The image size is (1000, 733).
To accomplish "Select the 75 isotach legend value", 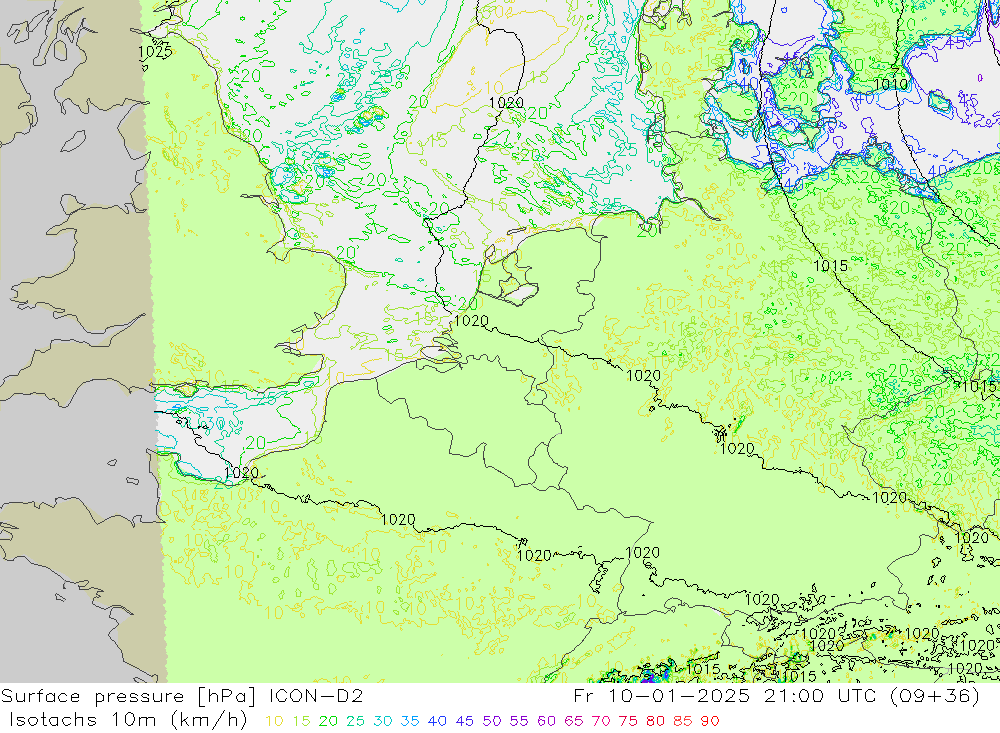I will (x=628, y=721).
